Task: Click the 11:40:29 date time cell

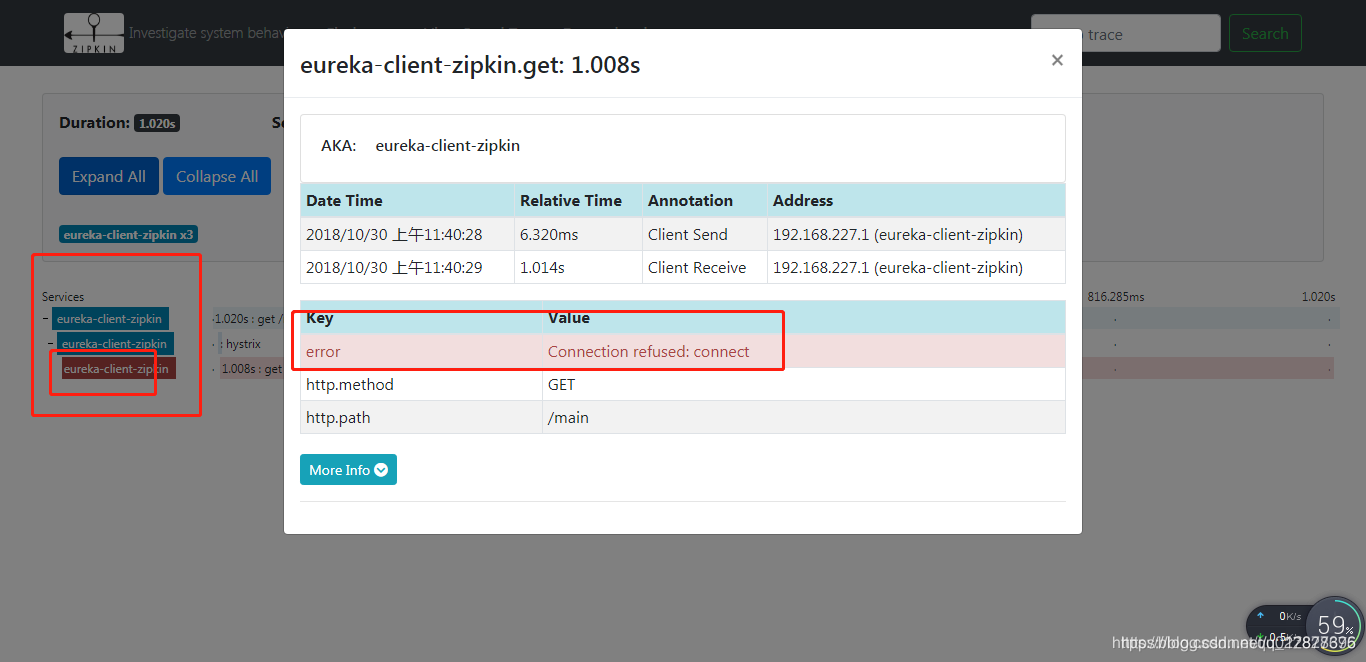Action: [407, 267]
